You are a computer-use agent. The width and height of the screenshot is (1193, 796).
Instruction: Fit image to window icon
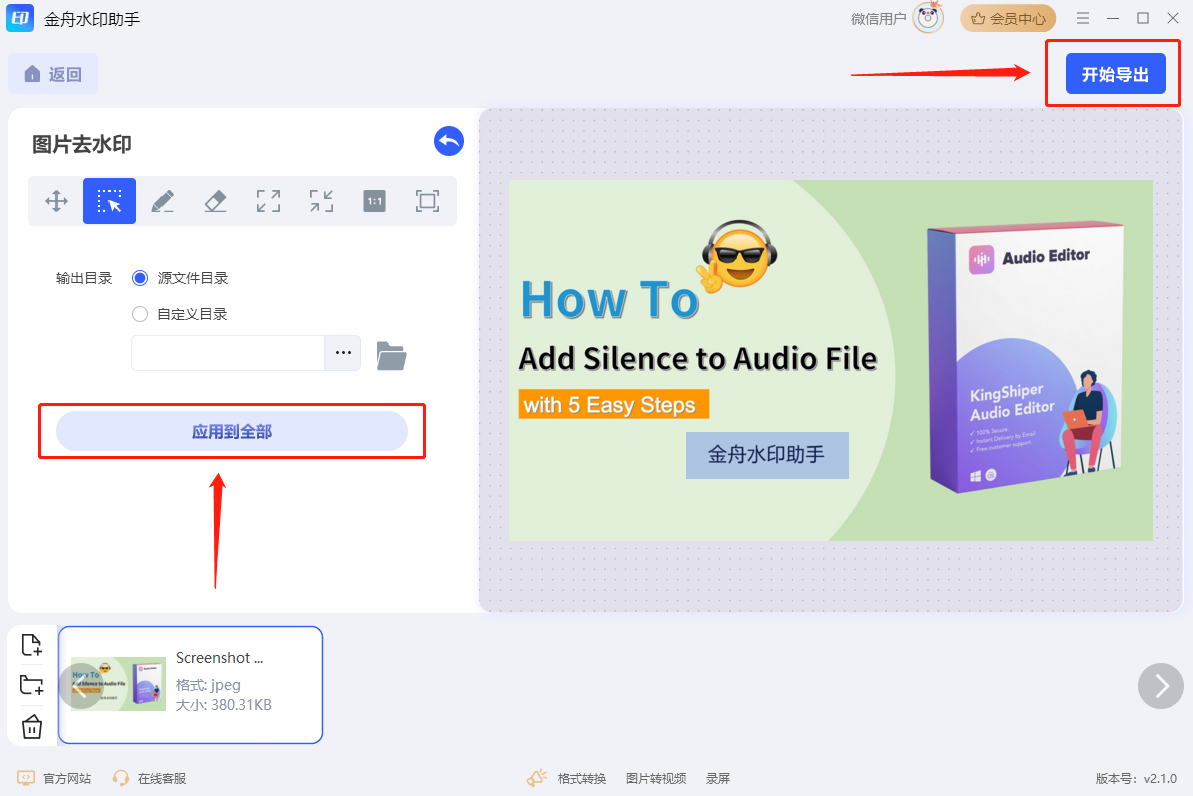click(x=428, y=201)
